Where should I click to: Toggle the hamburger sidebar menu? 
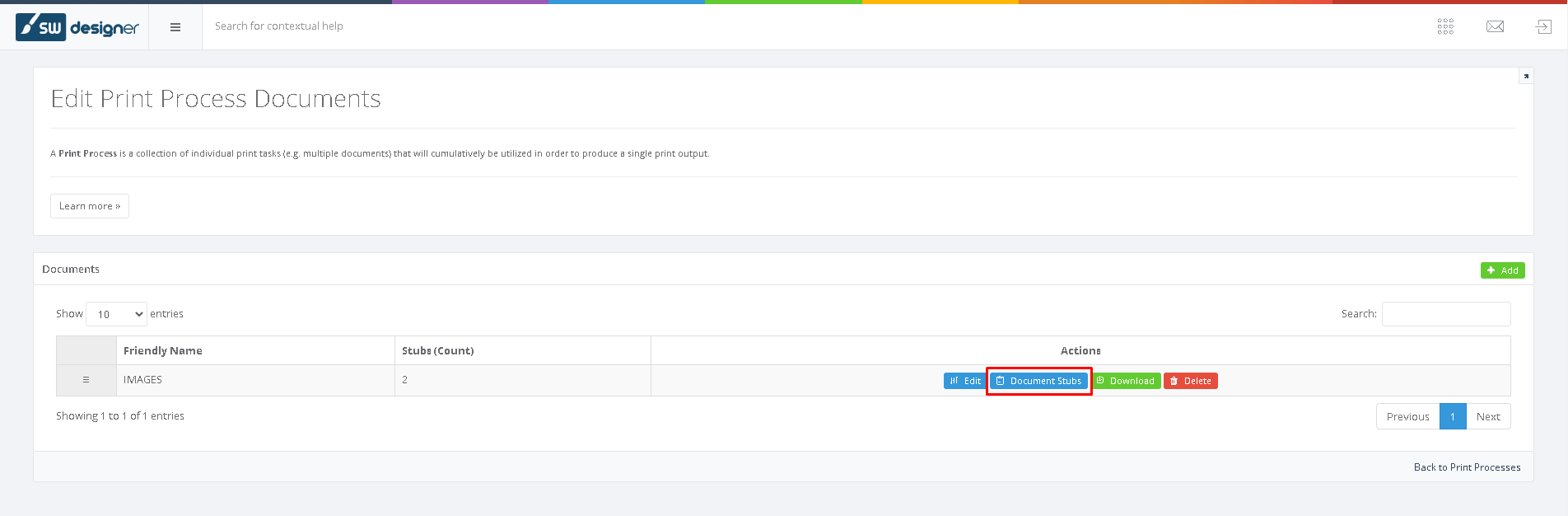pos(175,27)
